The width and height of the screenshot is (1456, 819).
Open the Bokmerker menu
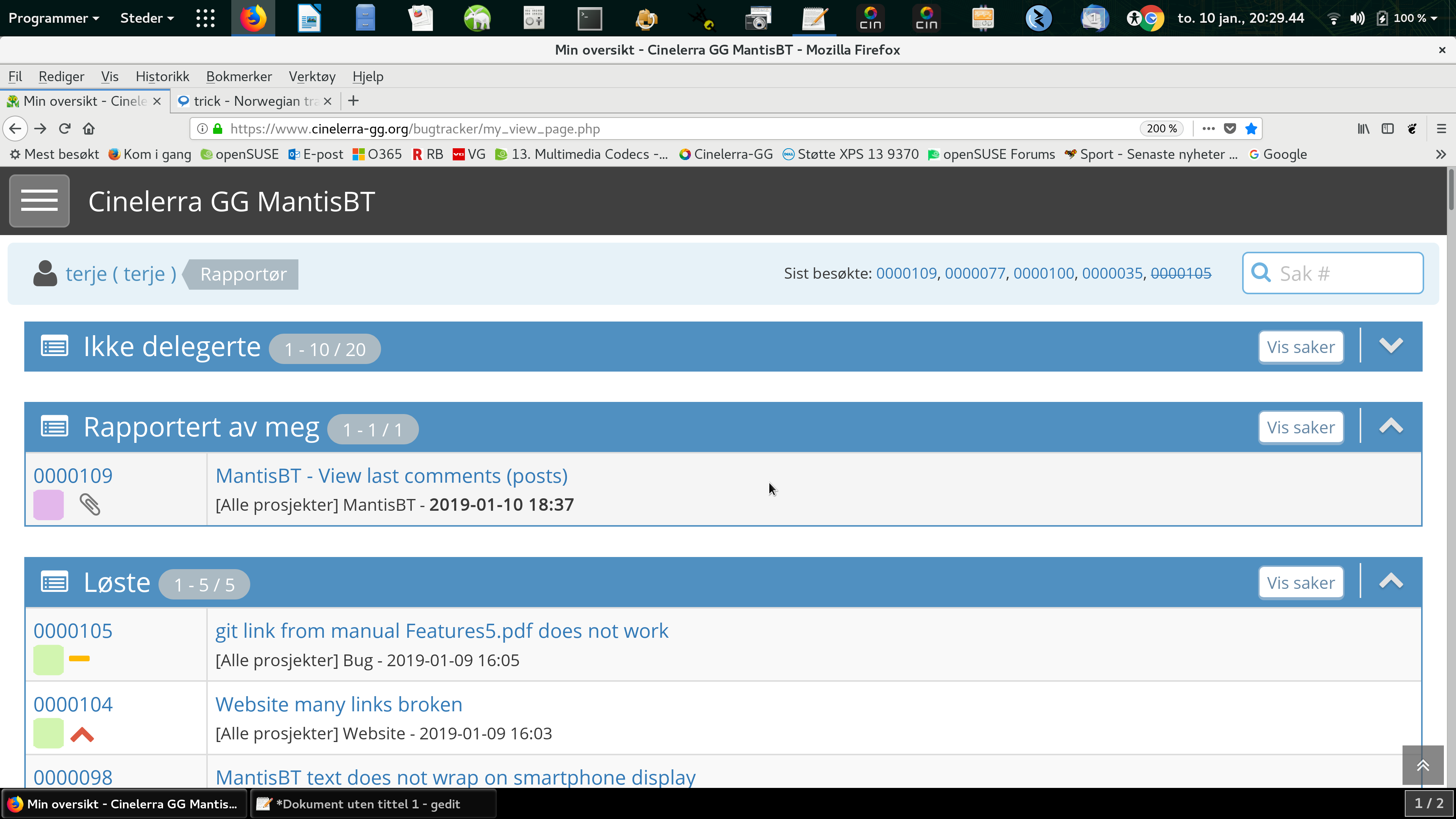(238, 76)
